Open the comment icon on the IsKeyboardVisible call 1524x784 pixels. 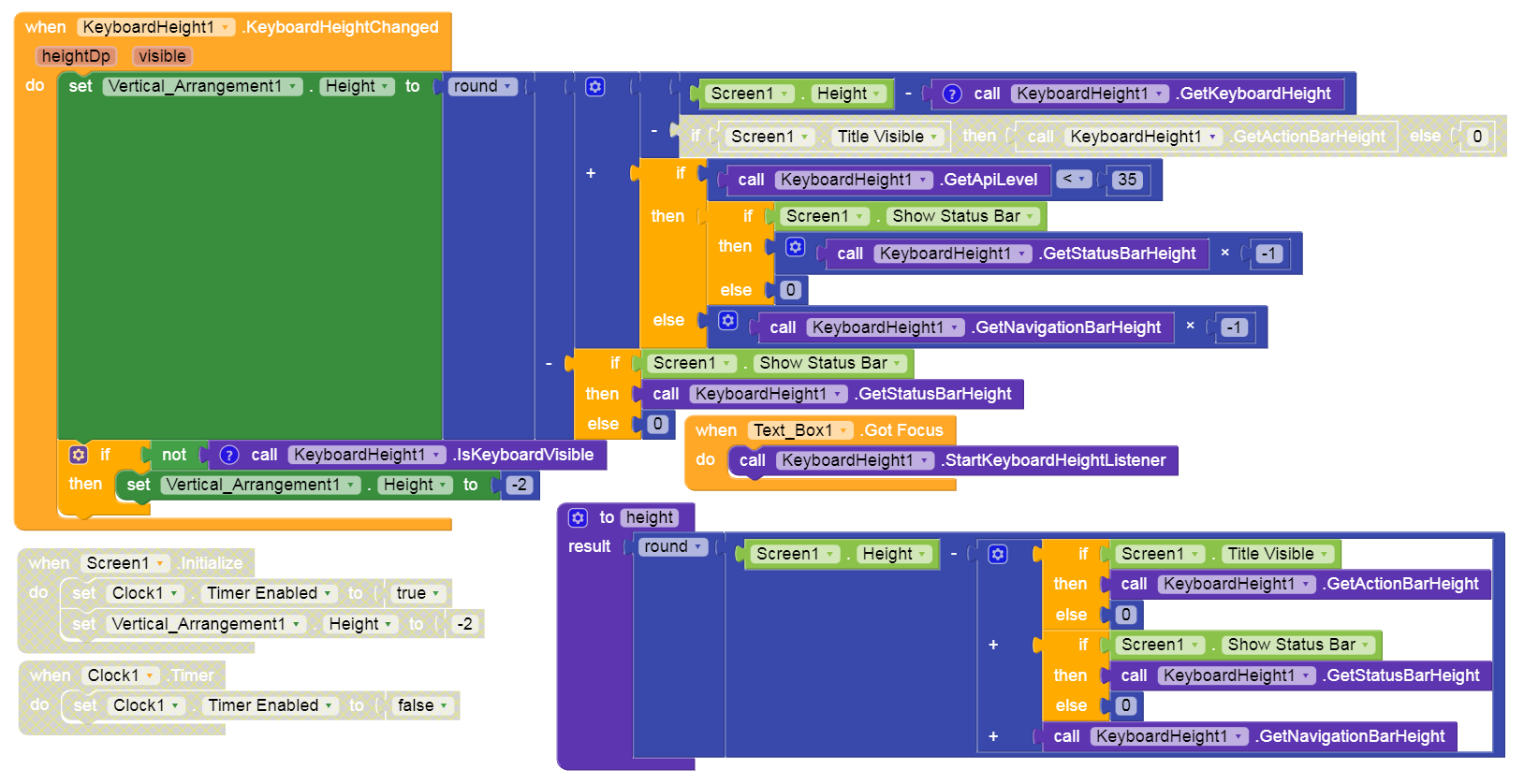click(x=229, y=455)
